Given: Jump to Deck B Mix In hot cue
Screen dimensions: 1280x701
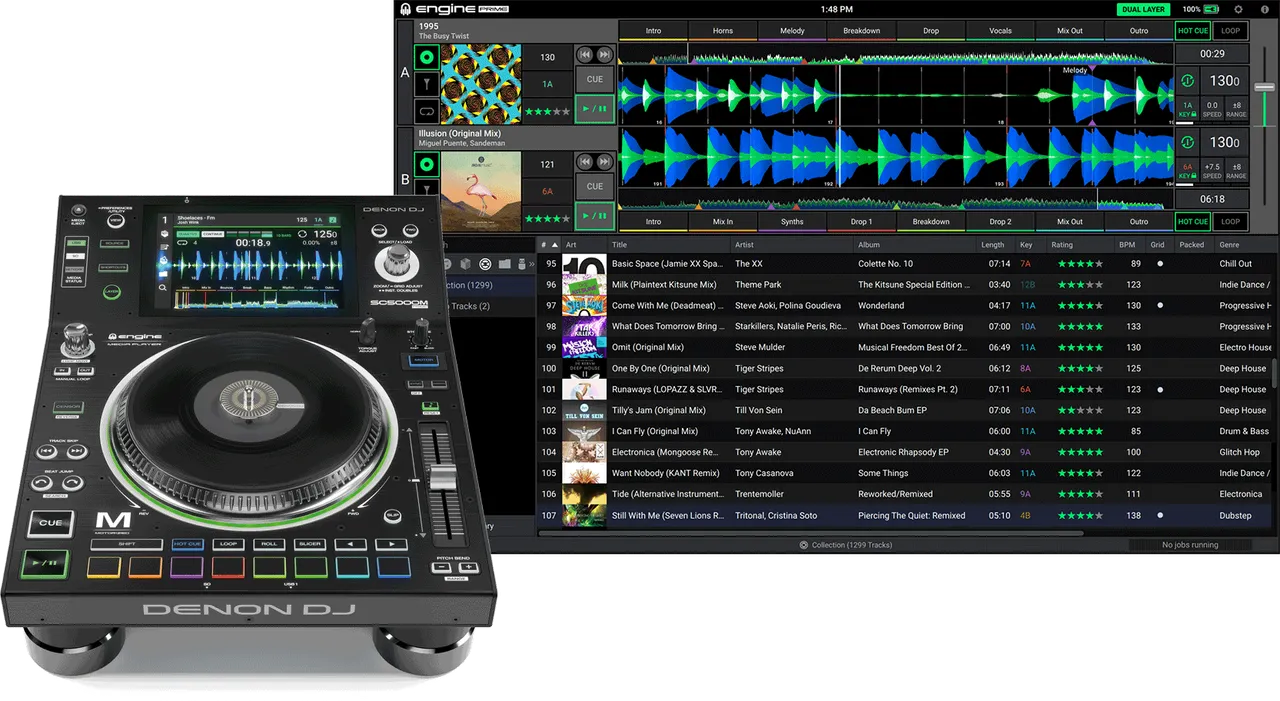Looking at the screenshot, I should (723, 222).
